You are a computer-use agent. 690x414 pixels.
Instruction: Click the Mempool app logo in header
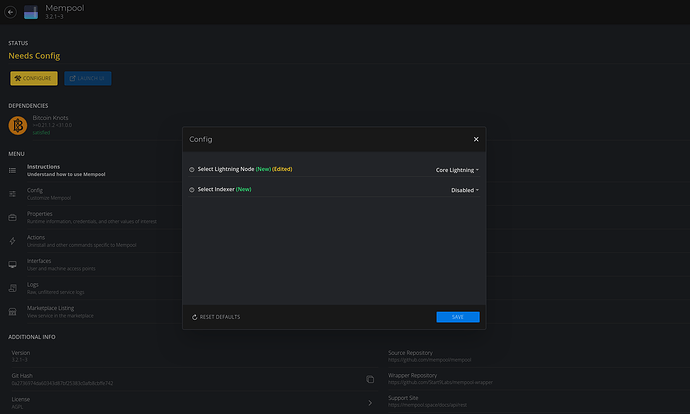pyautogui.click(x=33, y=13)
